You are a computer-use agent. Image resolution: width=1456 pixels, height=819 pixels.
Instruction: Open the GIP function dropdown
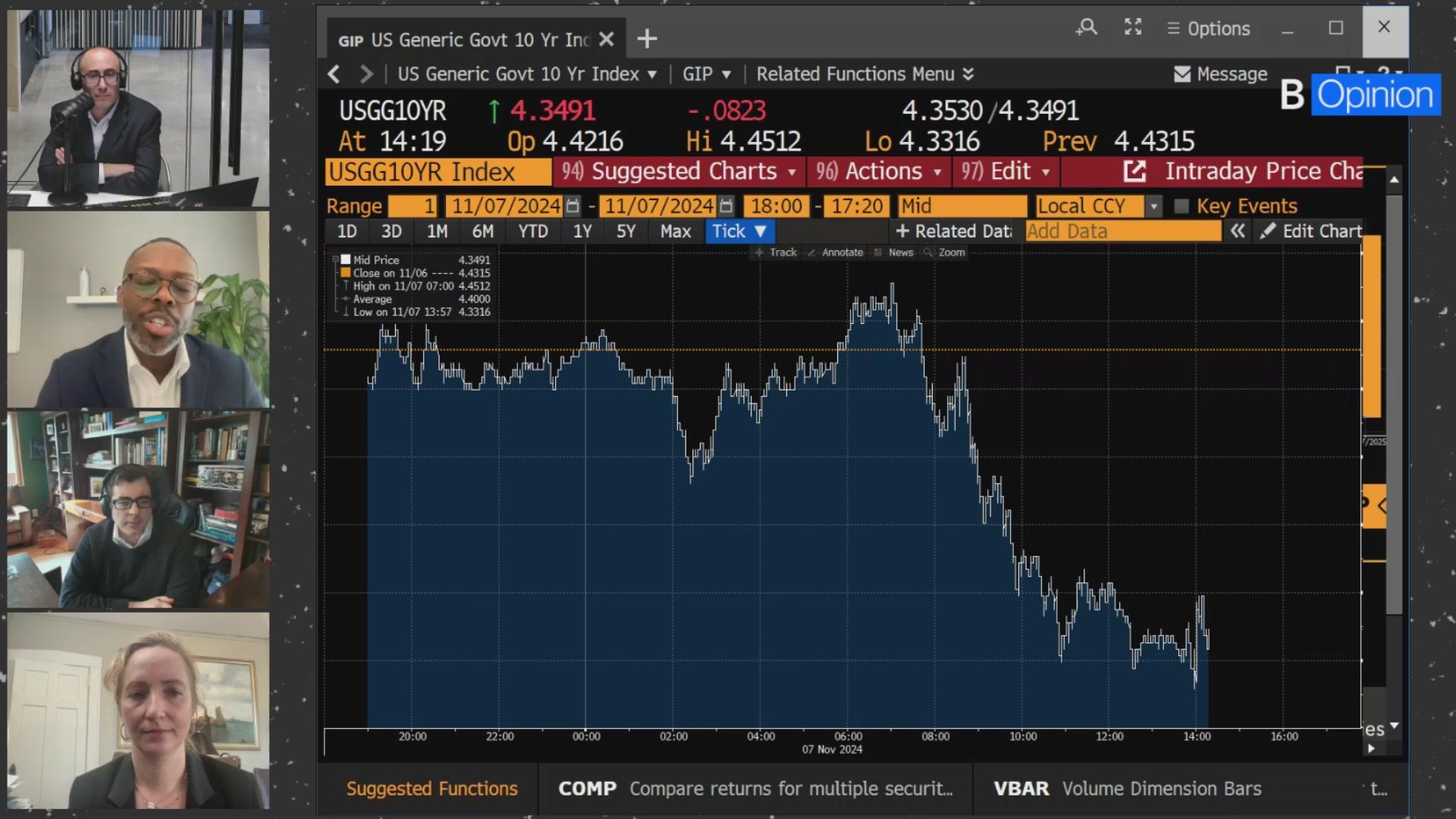click(x=707, y=74)
